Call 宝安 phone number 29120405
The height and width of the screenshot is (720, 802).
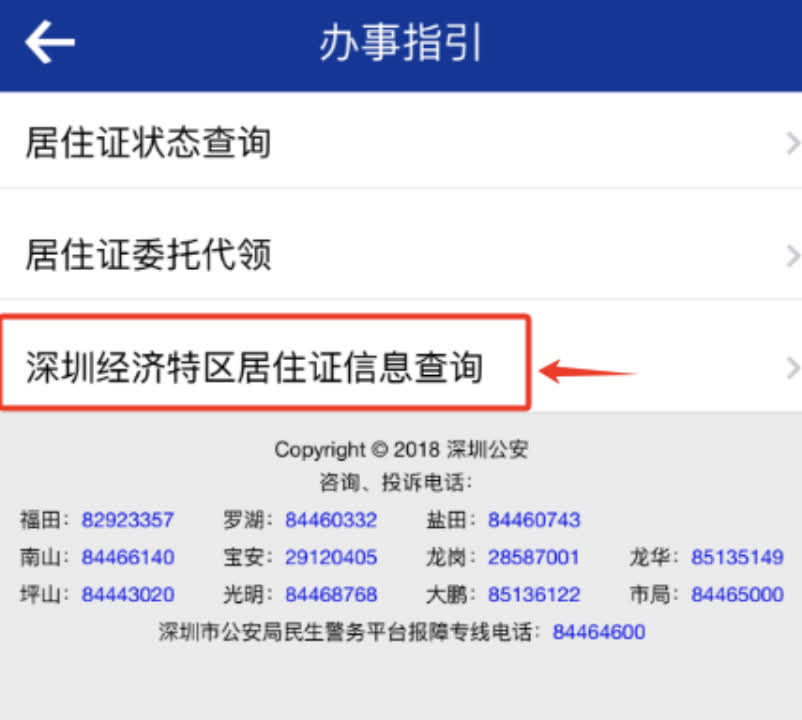click(331, 557)
